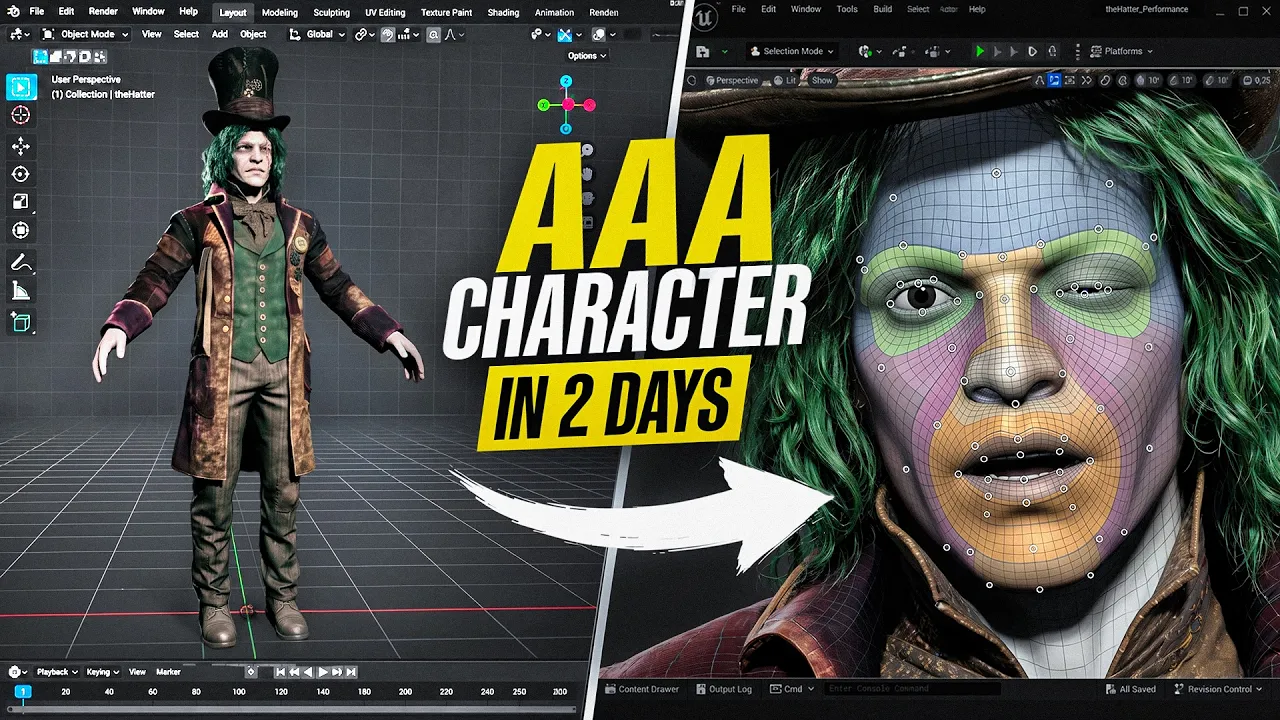Open Blender editor type dropdown

click(x=19, y=34)
